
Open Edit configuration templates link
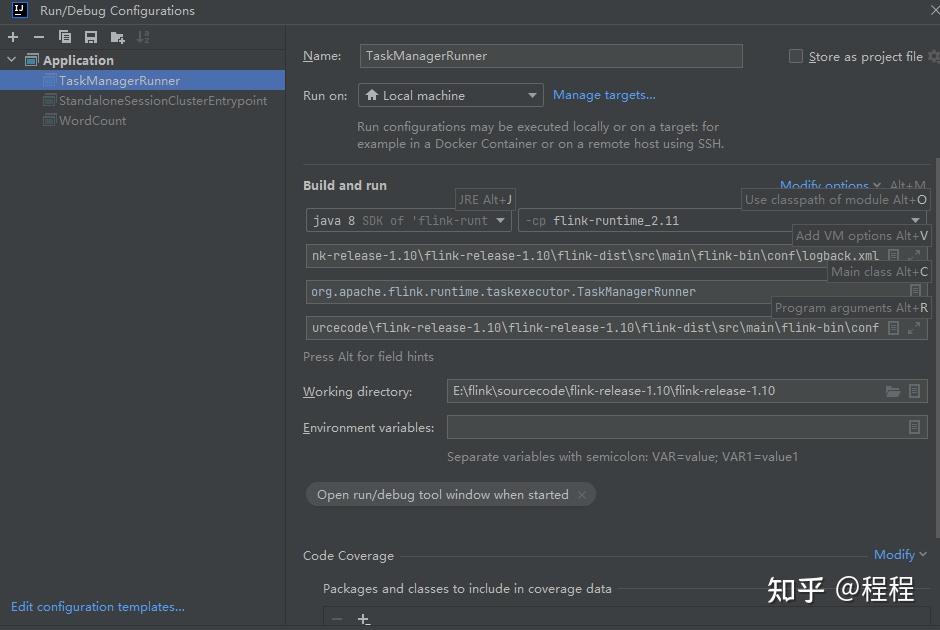click(x=98, y=607)
